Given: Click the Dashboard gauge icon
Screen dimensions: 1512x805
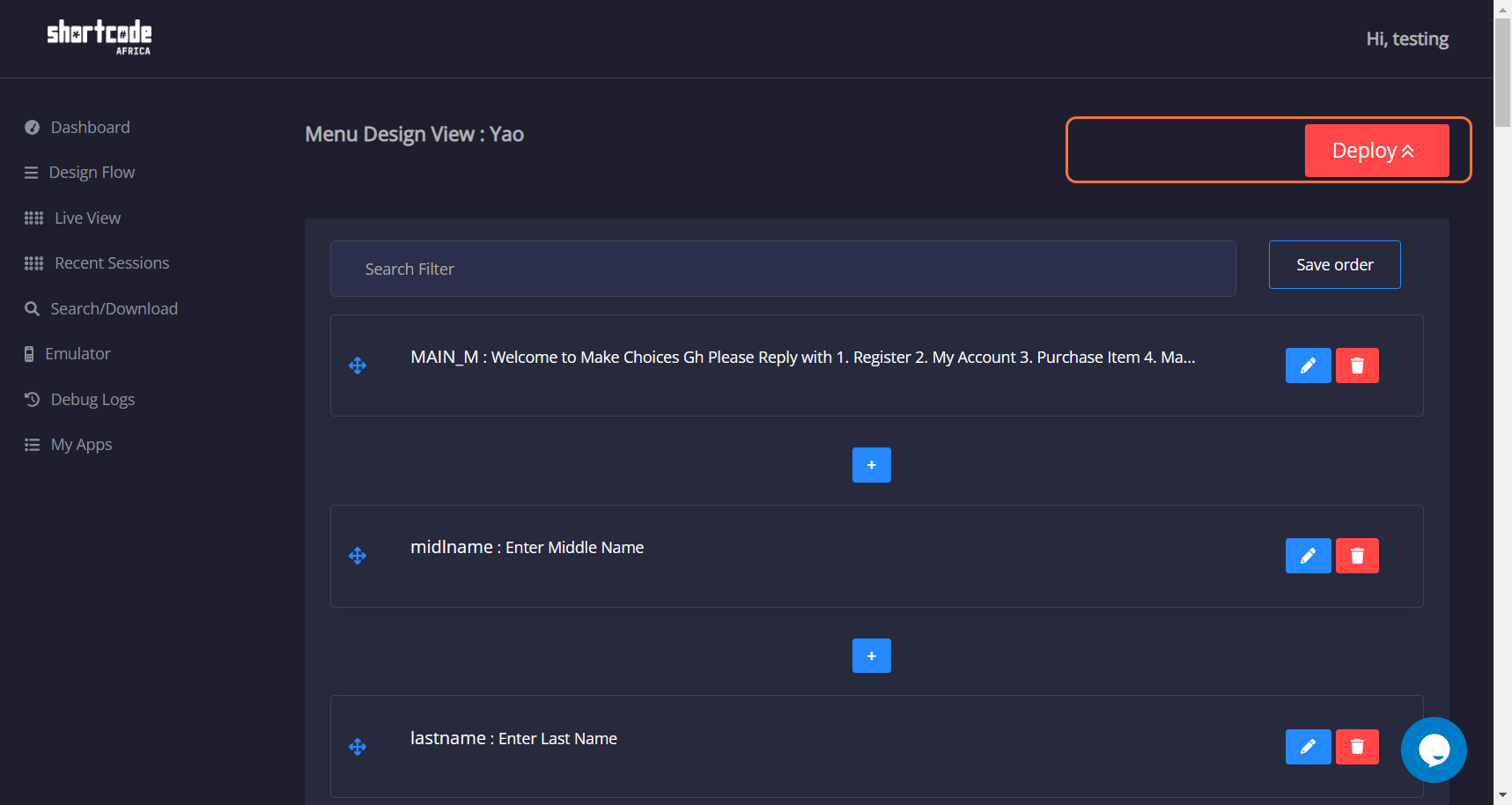Looking at the screenshot, I should click(x=32, y=127).
